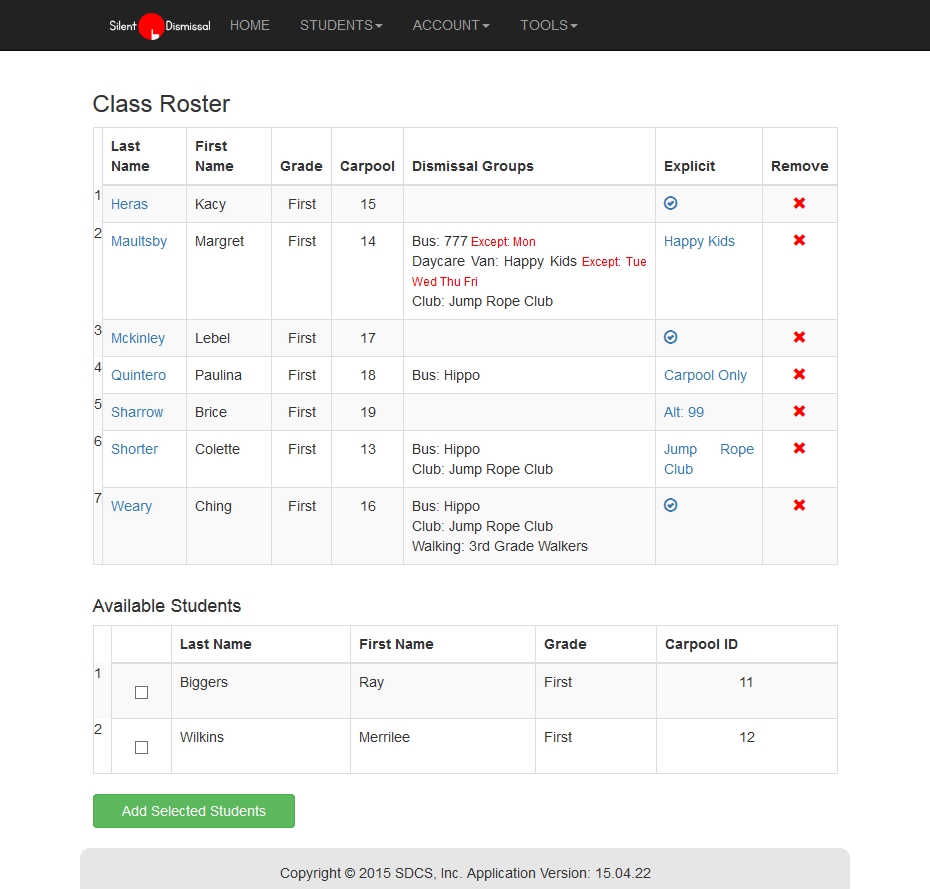
Task: Click the explicit check icon for Weary
Action: tap(671, 506)
